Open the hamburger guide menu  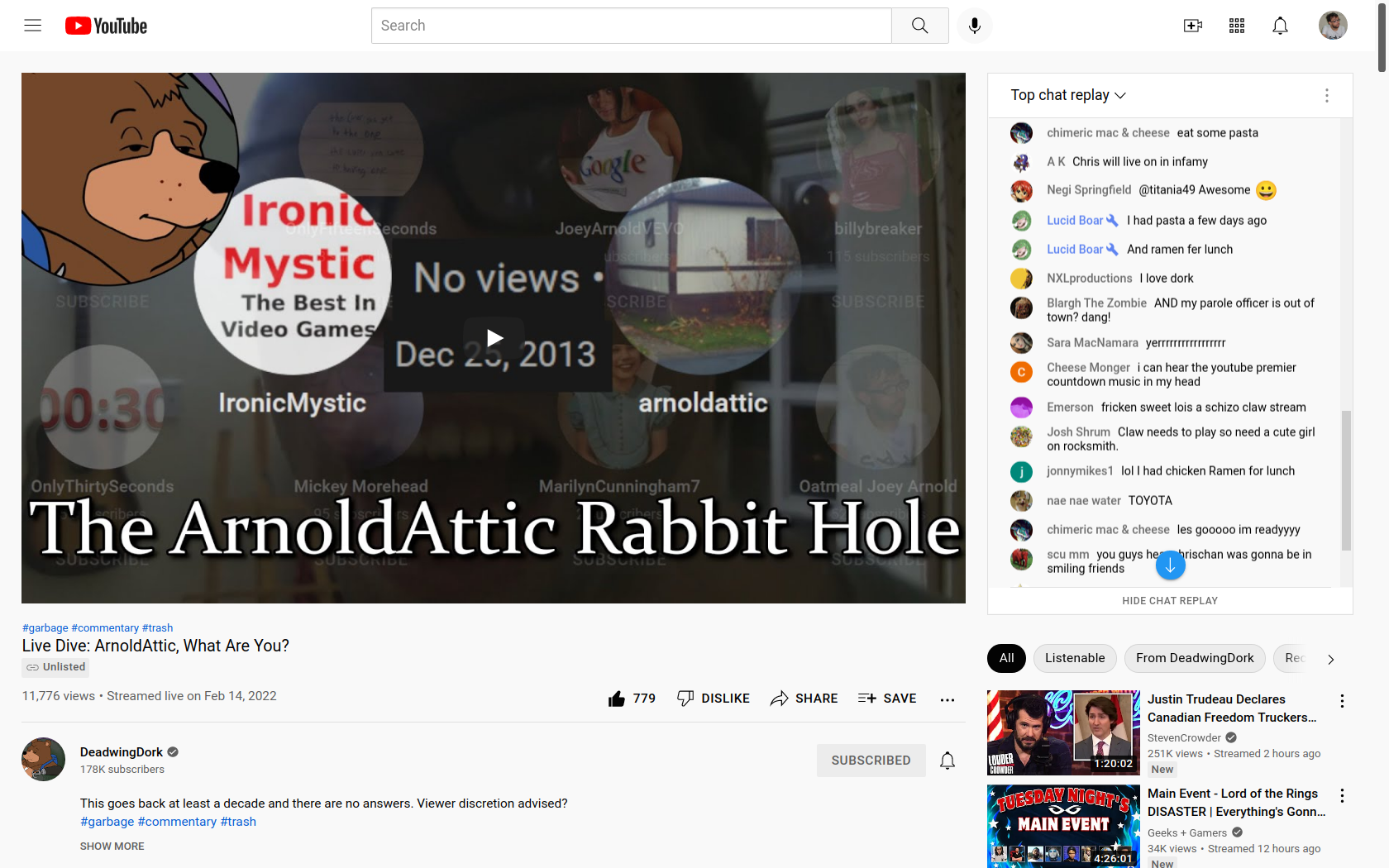point(33,26)
